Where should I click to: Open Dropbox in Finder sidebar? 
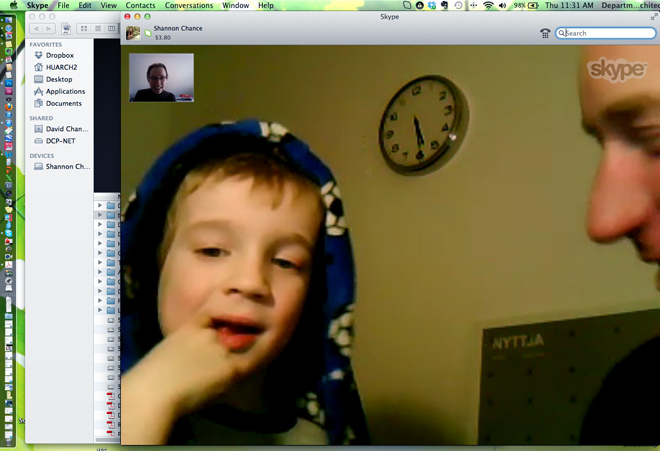click(x=59, y=55)
